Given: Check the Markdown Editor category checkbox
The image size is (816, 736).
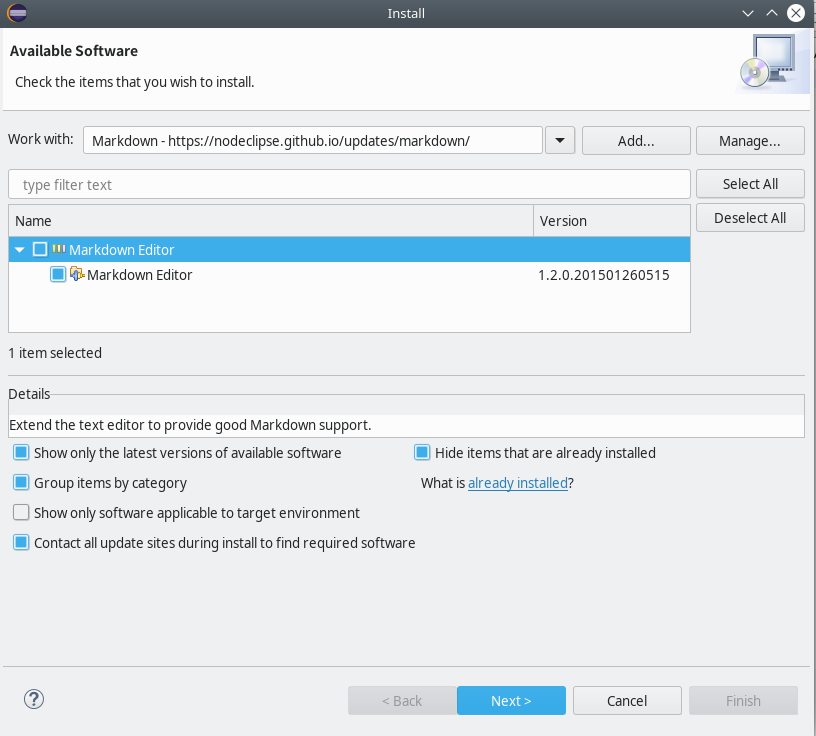Looking at the screenshot, I should pos(40,249).
